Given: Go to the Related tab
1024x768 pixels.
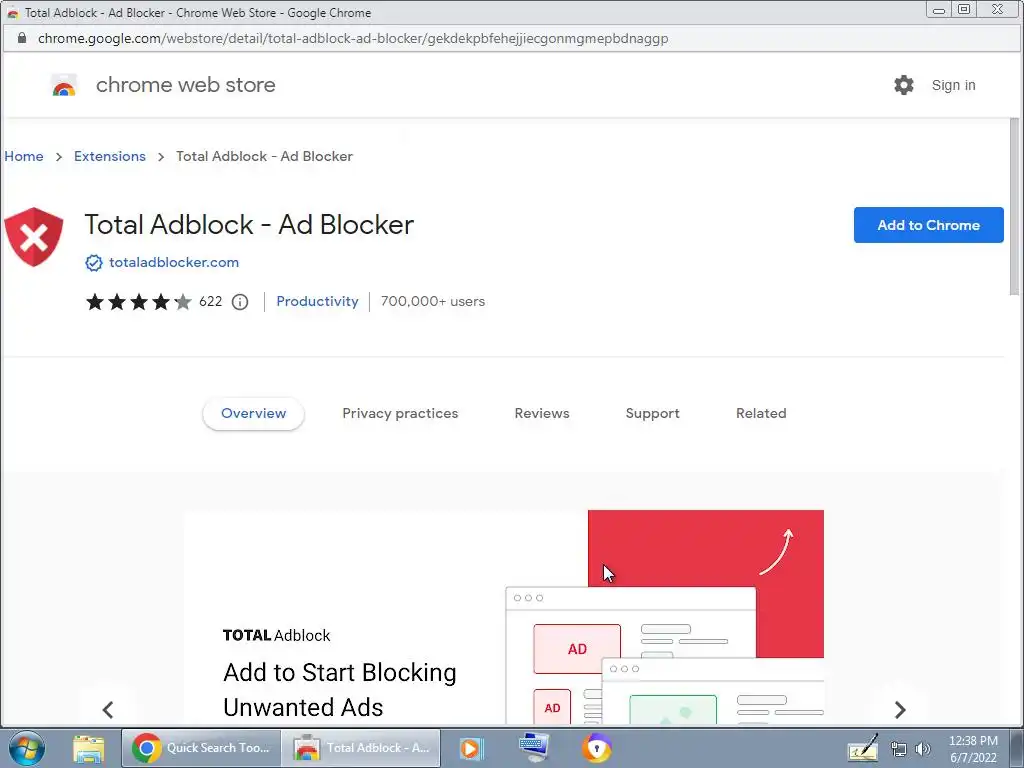Looking at the screenshot, I should (x=761, y=413).
